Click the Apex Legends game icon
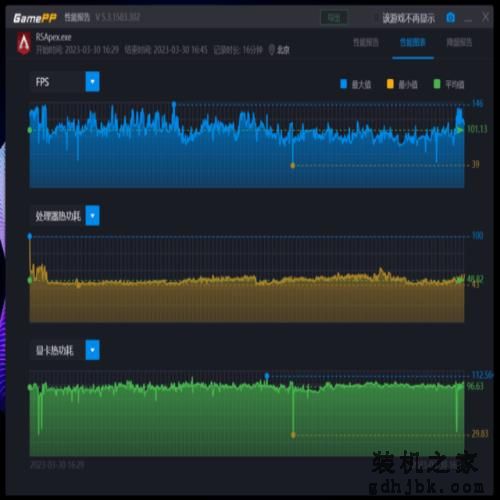The image size is (500, 500). tap(24, 44)
